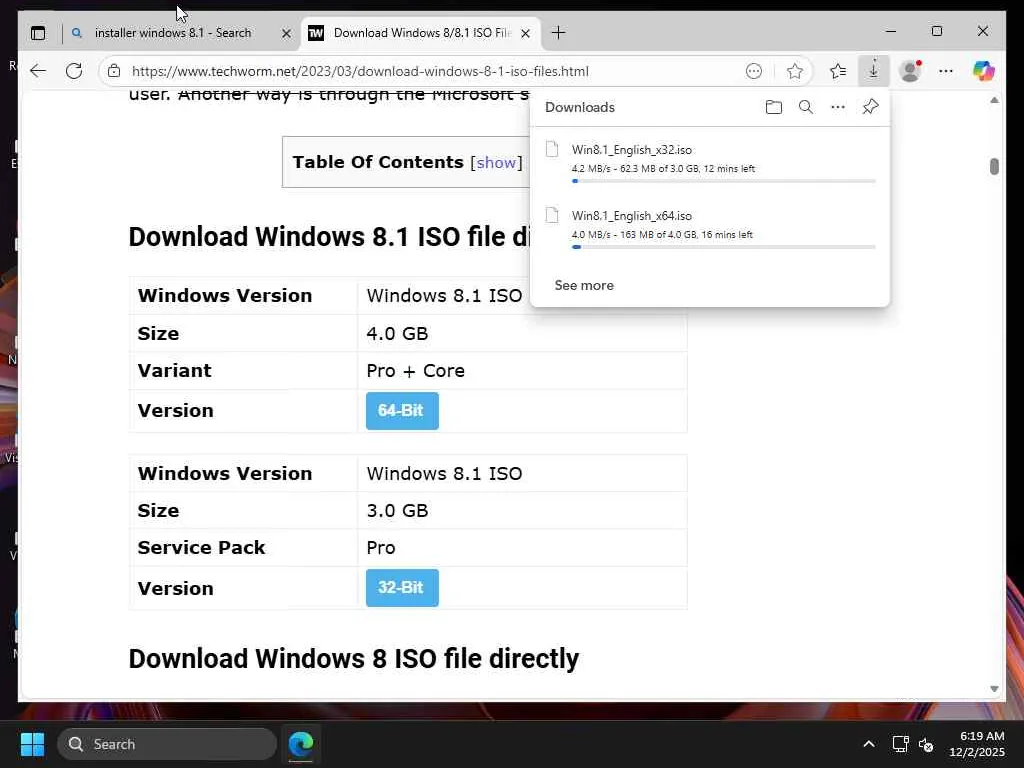
Task: Click the Downloads panel title
Action: pos(580,107)
